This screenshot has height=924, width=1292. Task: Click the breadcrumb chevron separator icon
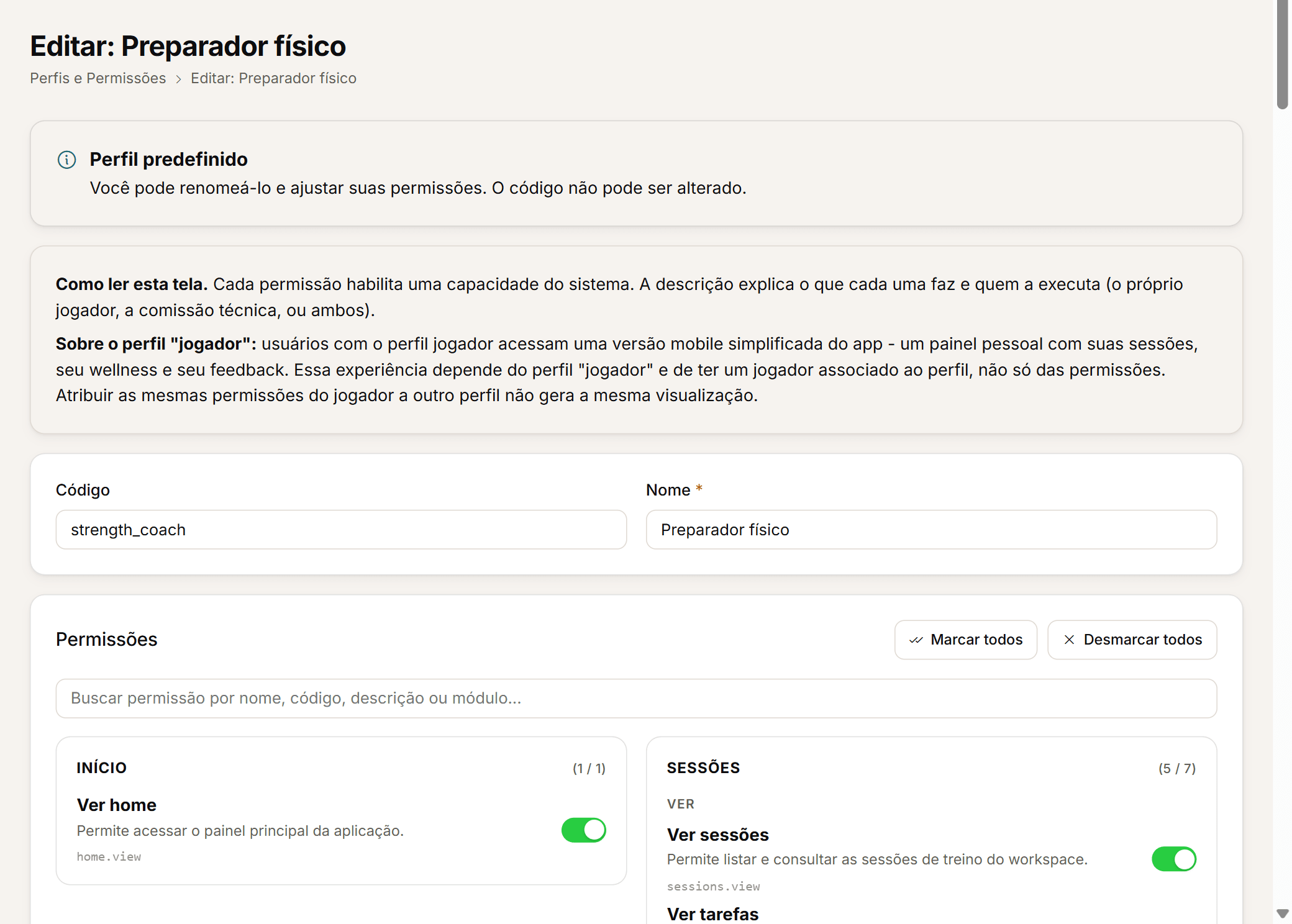pyautogui.click(x=178, y=79)
